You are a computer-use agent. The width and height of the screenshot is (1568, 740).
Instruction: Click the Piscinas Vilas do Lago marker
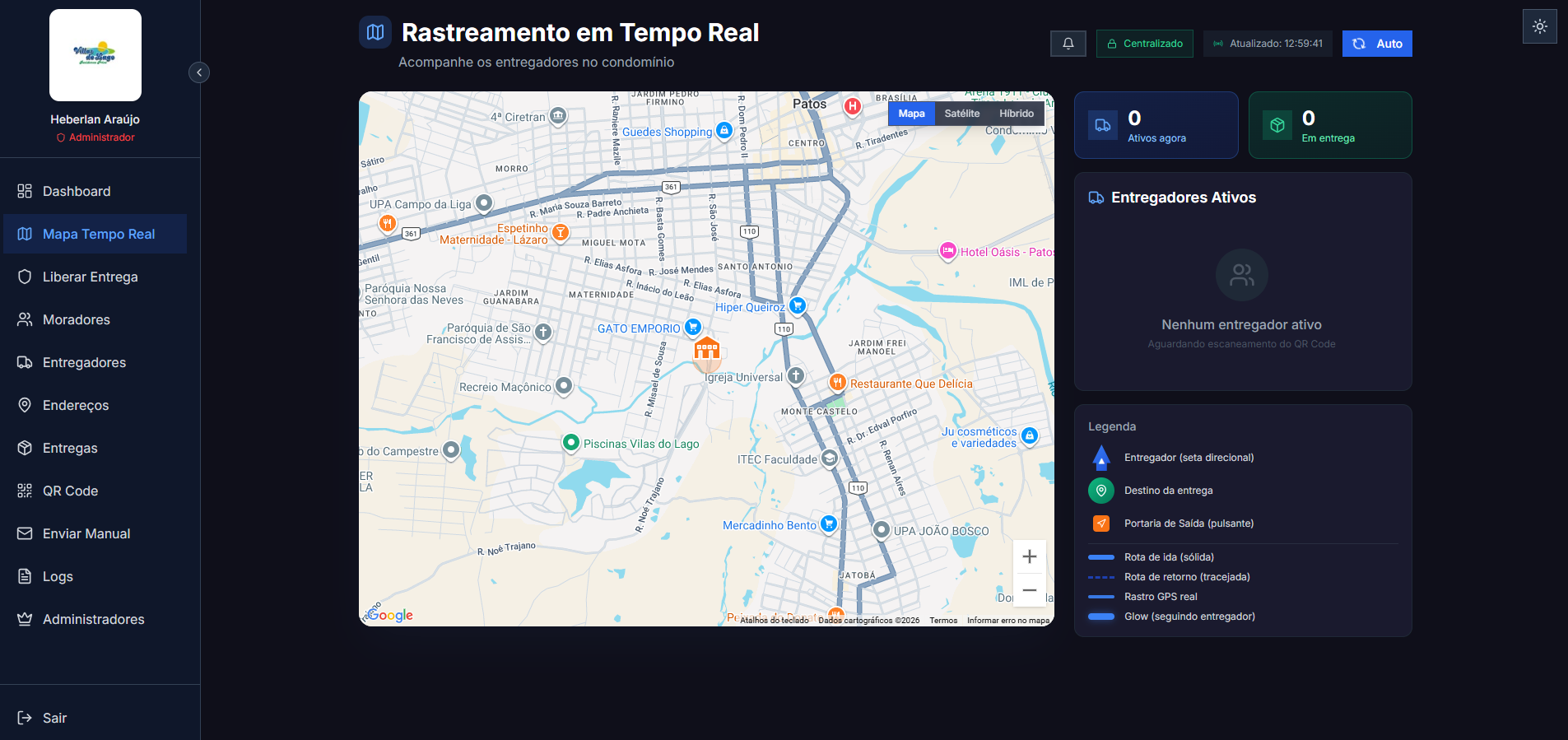[570, 442]
